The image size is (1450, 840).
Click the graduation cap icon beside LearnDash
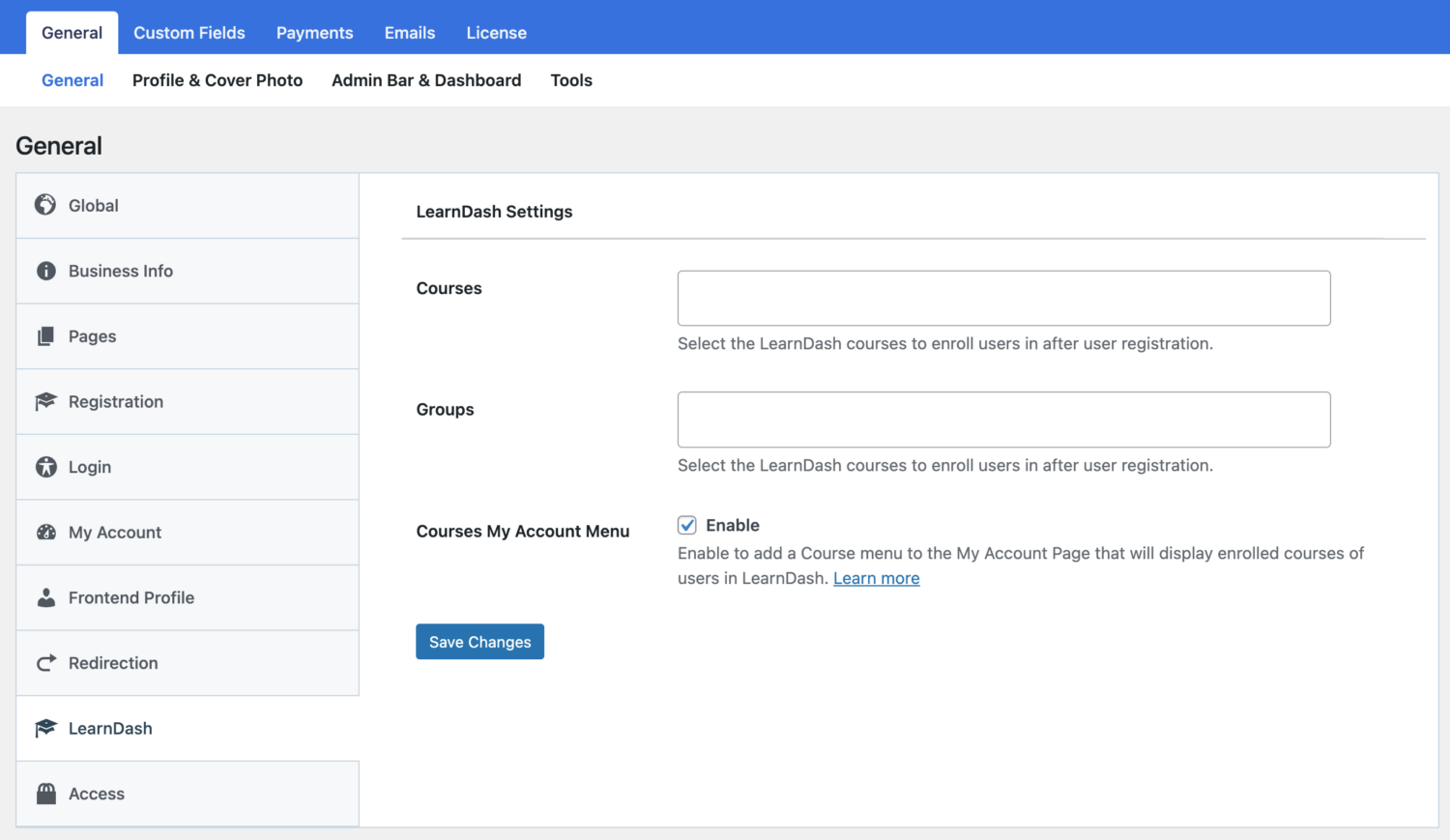(x=45, y=728)
